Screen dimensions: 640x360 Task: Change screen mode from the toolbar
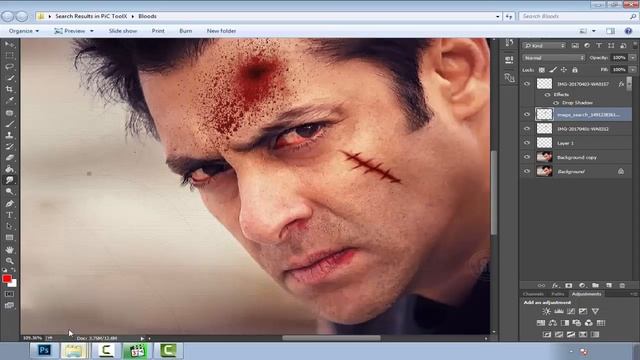pos(9,305)
